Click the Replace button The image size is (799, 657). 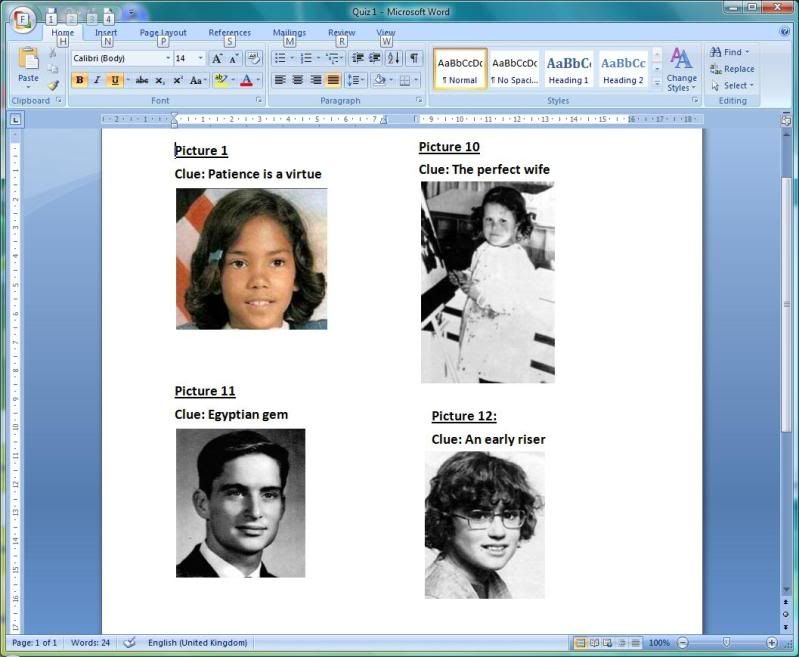(732, 69)
